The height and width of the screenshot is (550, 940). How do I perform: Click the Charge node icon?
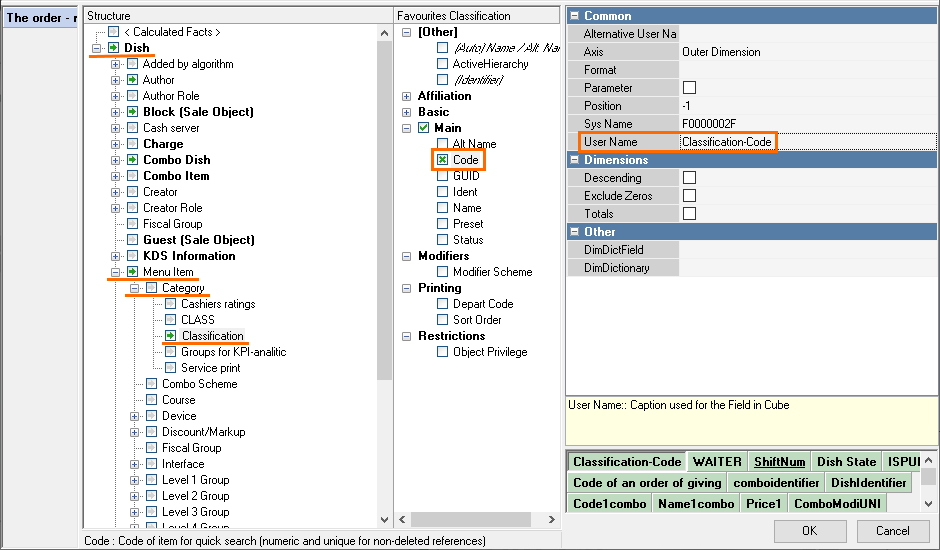132,143
